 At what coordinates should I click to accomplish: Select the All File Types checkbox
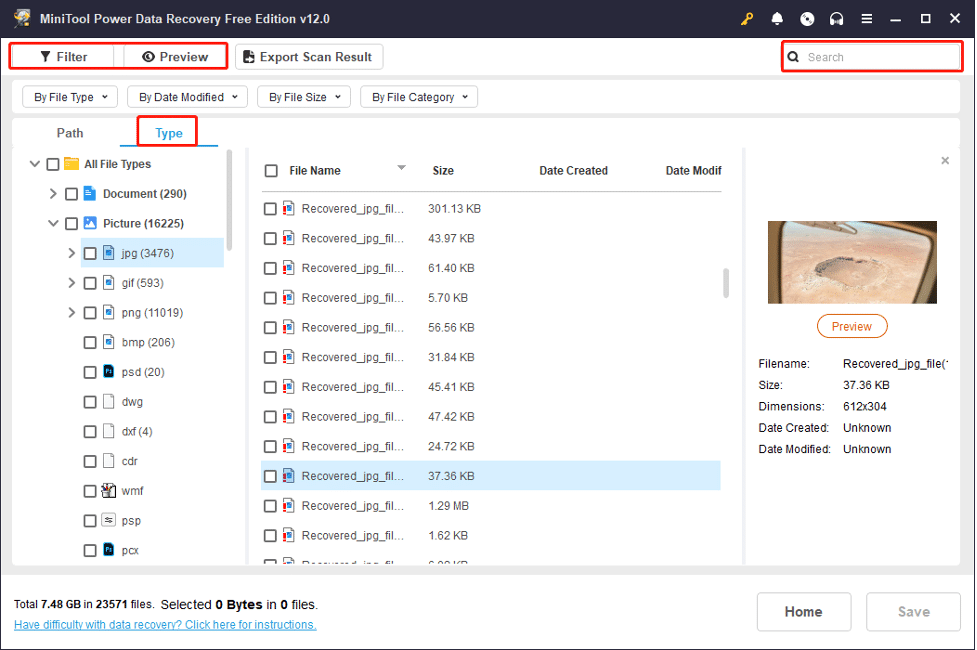click(x=53, y=163)
